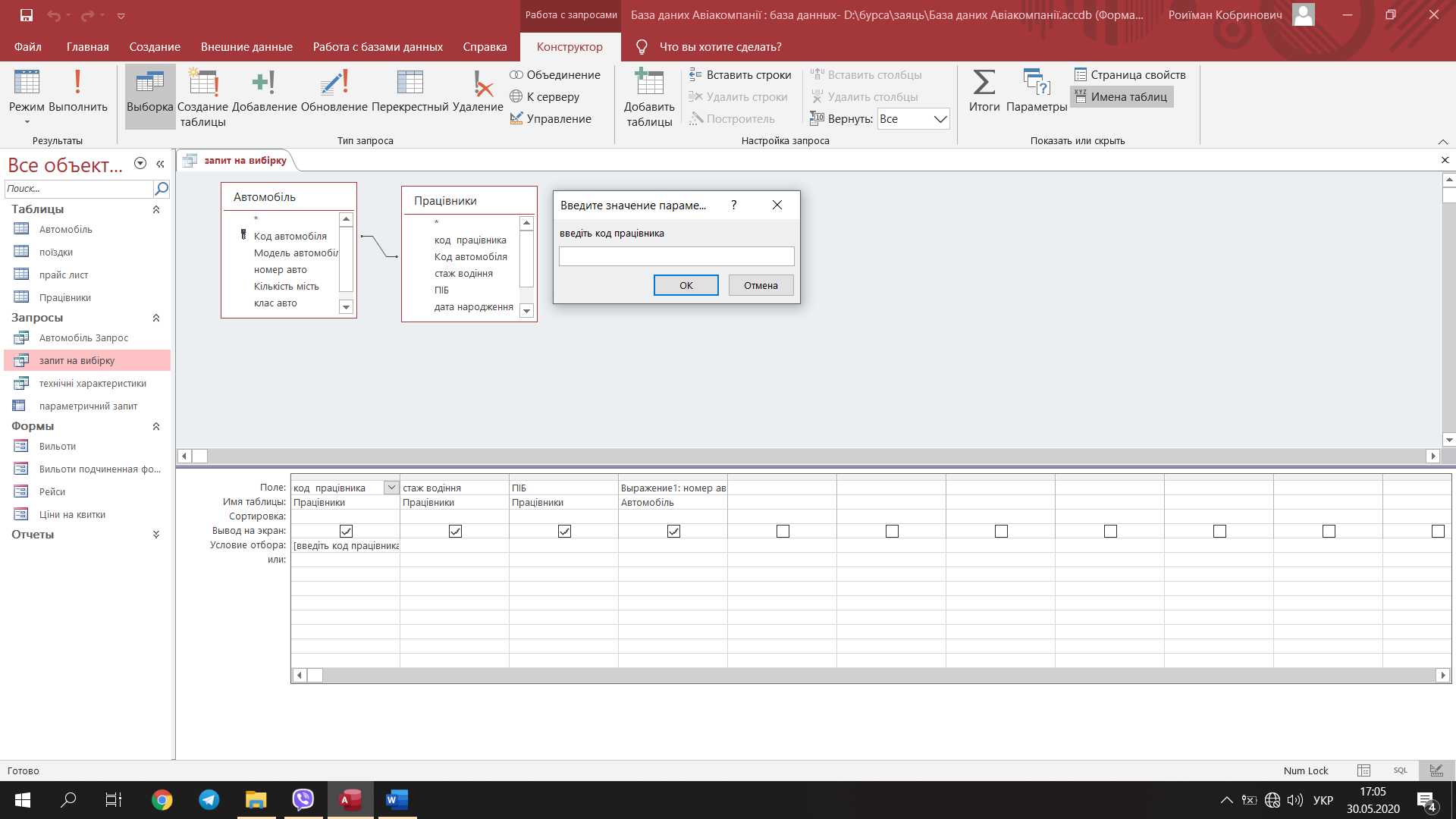Open field dropdown for код працівника
1456x819 pixels.
391,488
